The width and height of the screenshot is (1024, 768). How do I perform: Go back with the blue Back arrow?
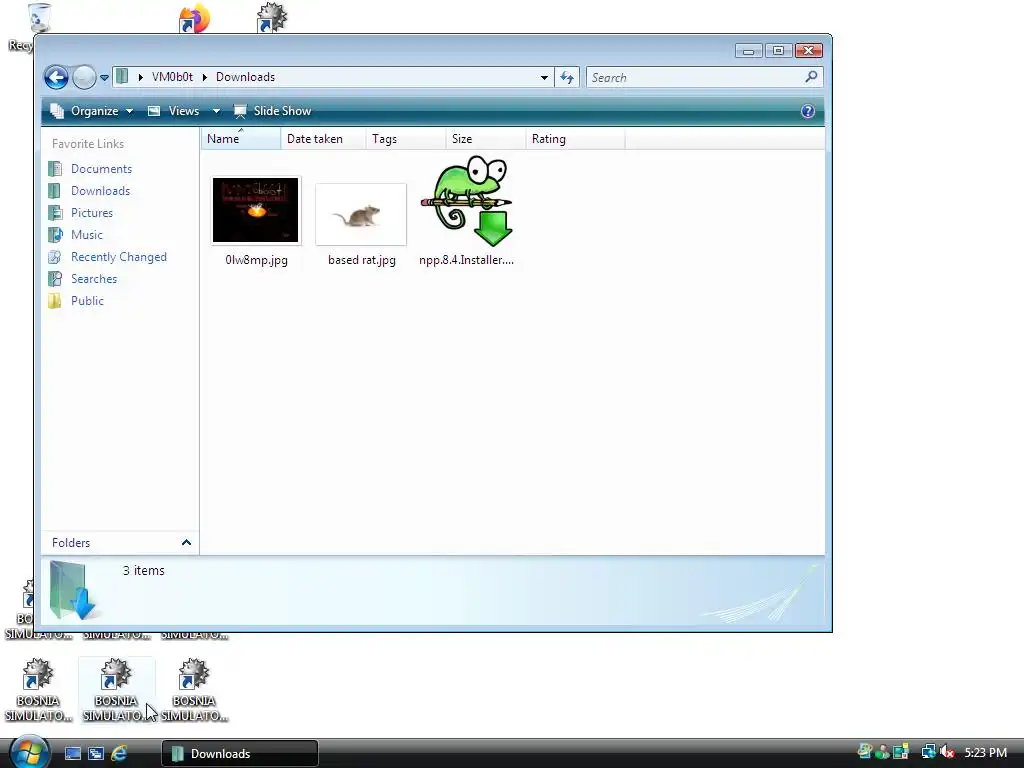(x=56, y=78)
